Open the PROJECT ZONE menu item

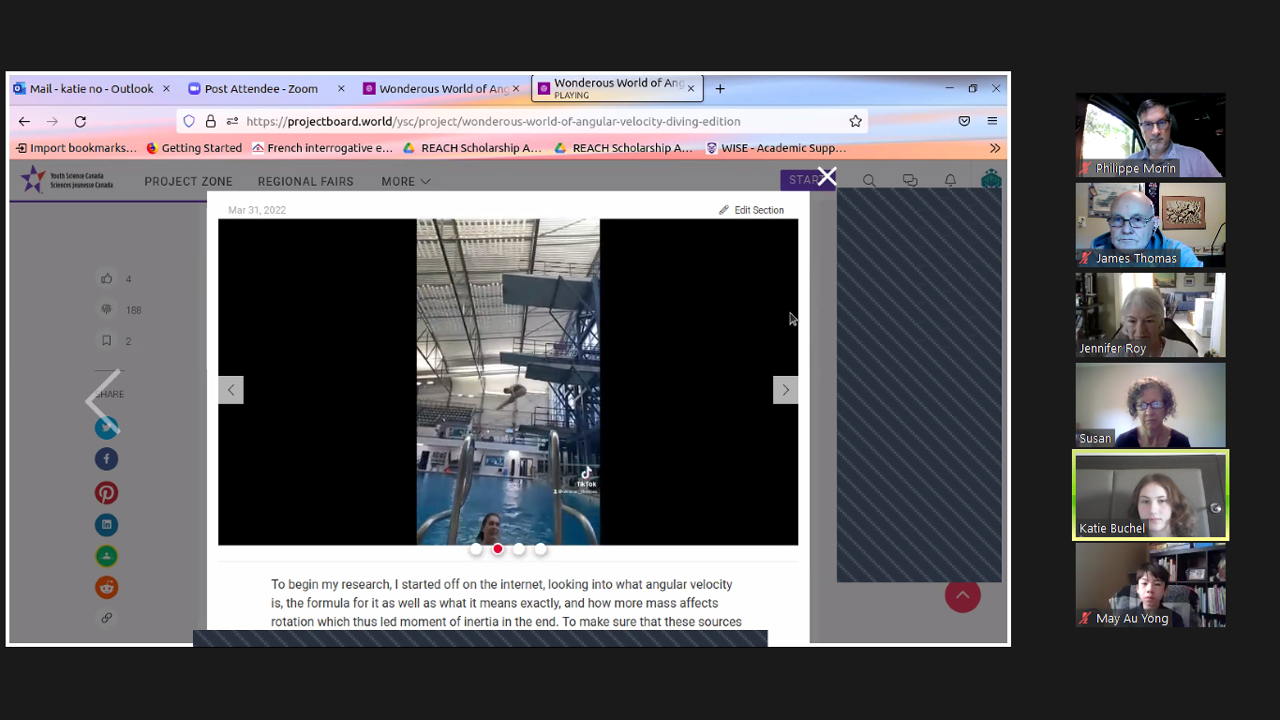click(188, 181)
